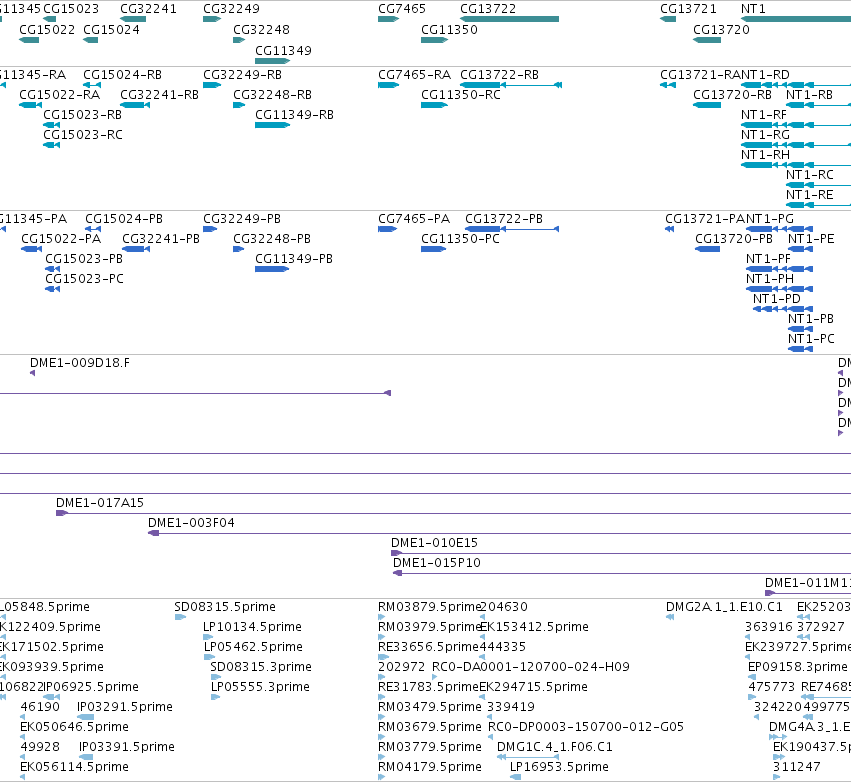Click EST SD08315.3prime
The width and height of the screenshot is (851, 782).
pos(261,667)
